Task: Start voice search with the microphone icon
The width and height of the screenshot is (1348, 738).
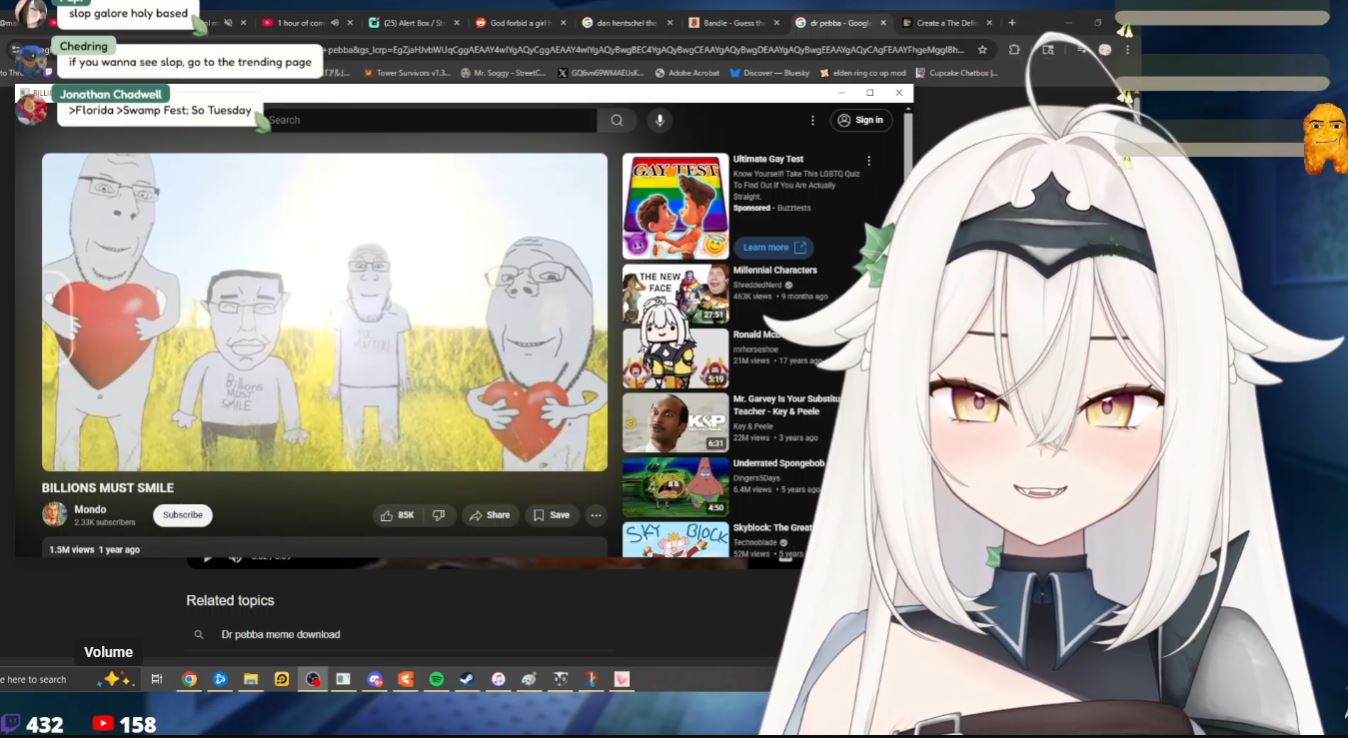Action: (x=658, y=120)
